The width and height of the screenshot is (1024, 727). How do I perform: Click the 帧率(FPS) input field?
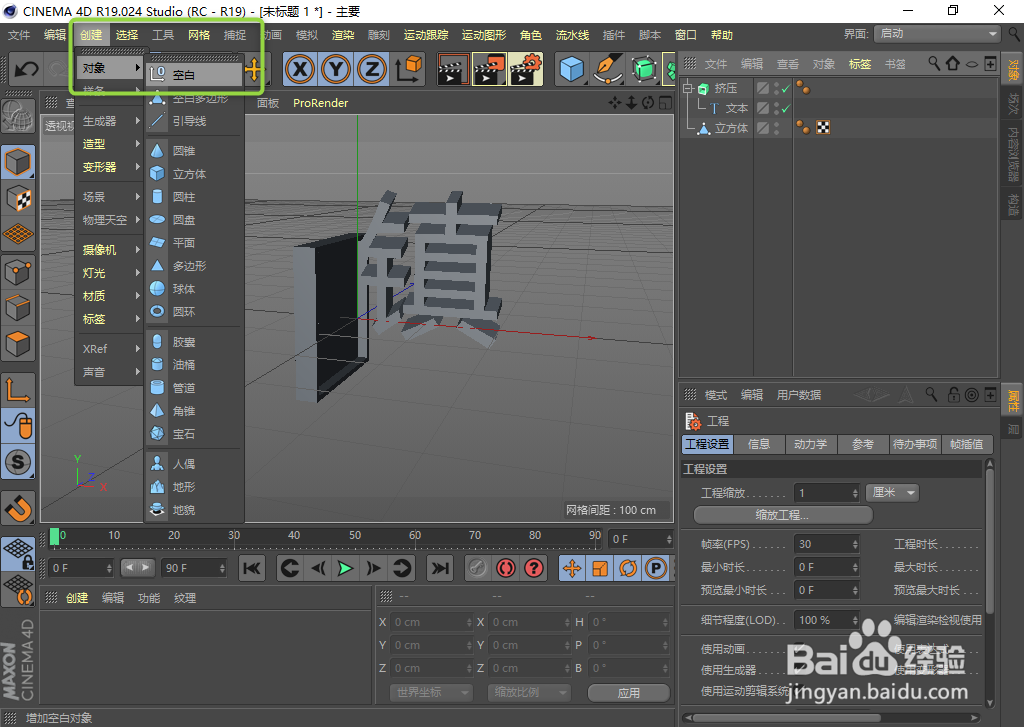pyautogui.click(x=827, y=544)
